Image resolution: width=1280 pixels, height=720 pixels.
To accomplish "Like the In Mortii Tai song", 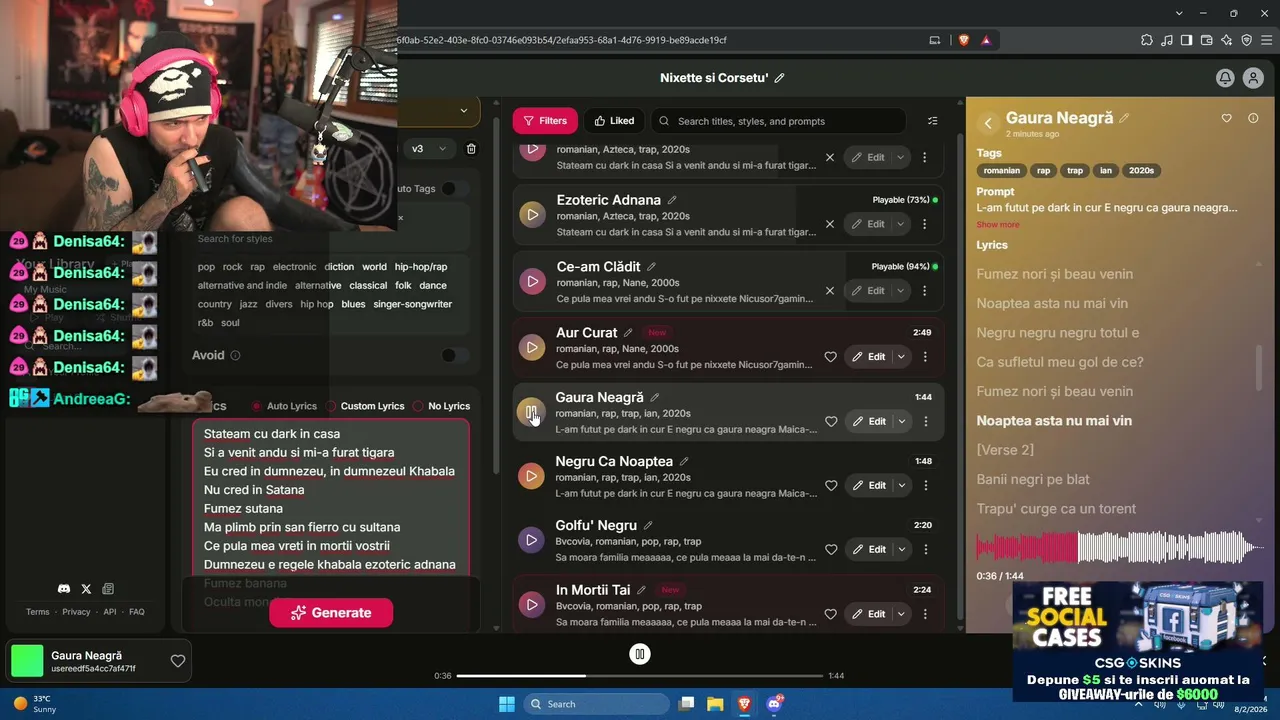I will point(830,614).
